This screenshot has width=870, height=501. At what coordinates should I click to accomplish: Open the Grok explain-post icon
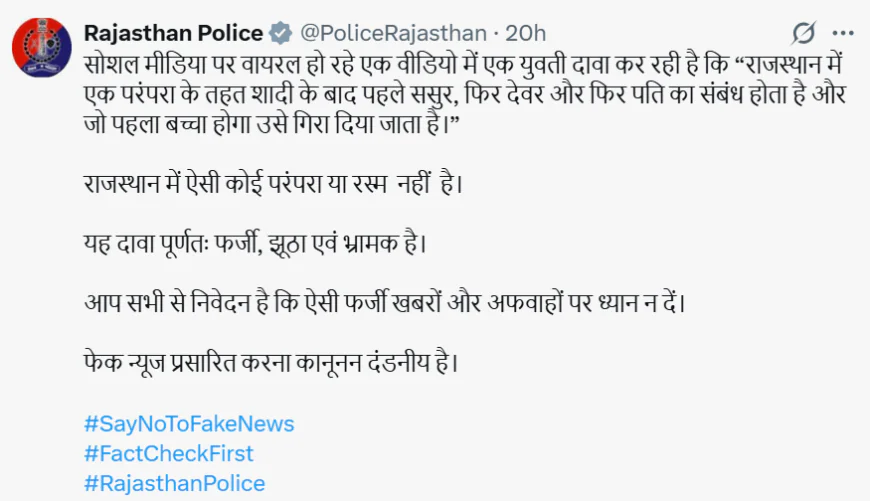[803, 34]
